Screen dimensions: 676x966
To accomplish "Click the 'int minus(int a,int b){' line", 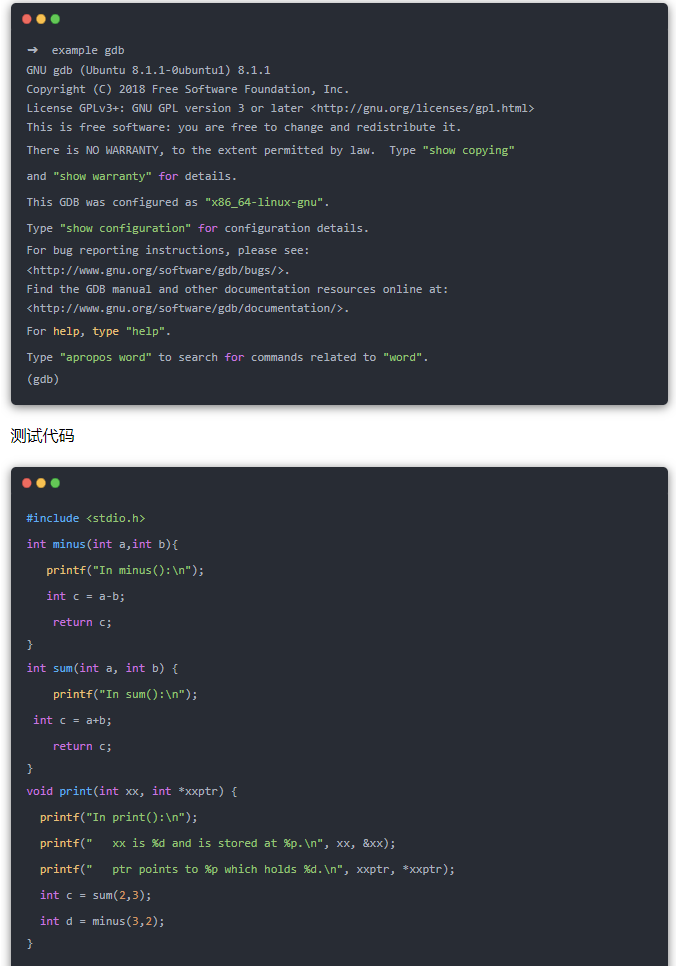I will point(102,544).
